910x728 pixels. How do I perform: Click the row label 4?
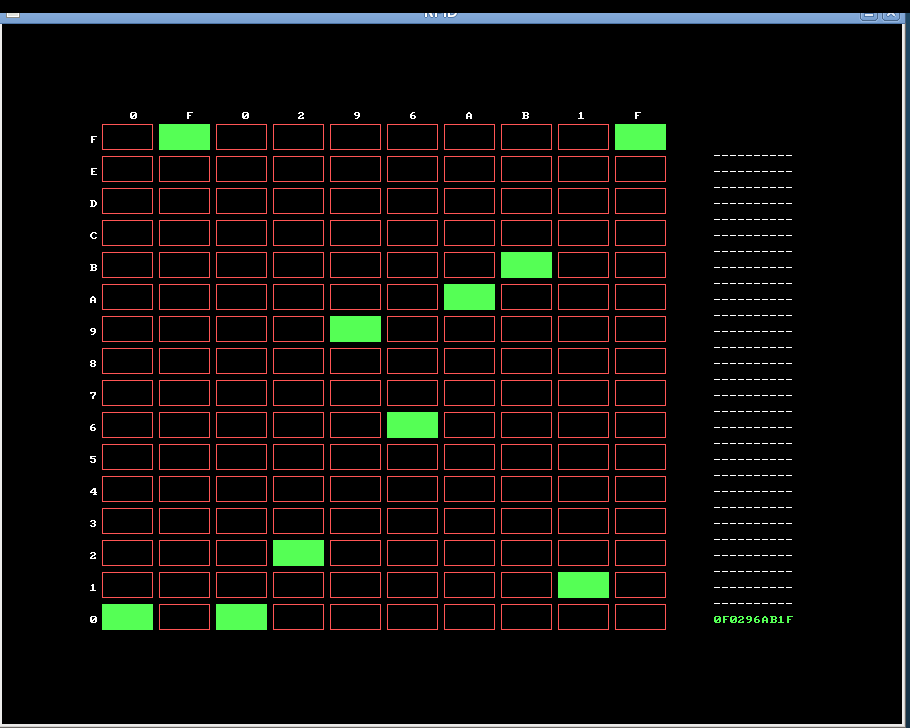93,491
